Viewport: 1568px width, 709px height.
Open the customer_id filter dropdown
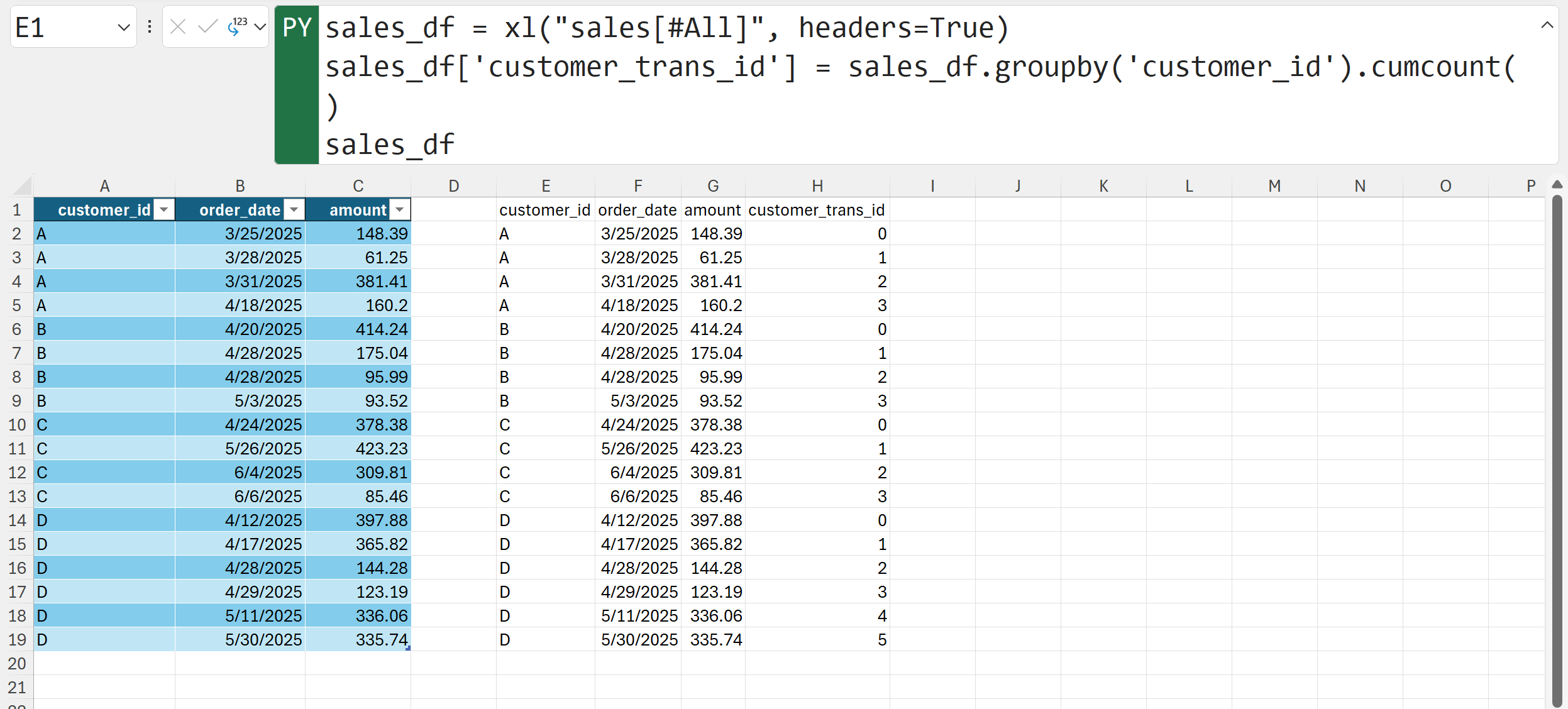[x=164, y=210]
